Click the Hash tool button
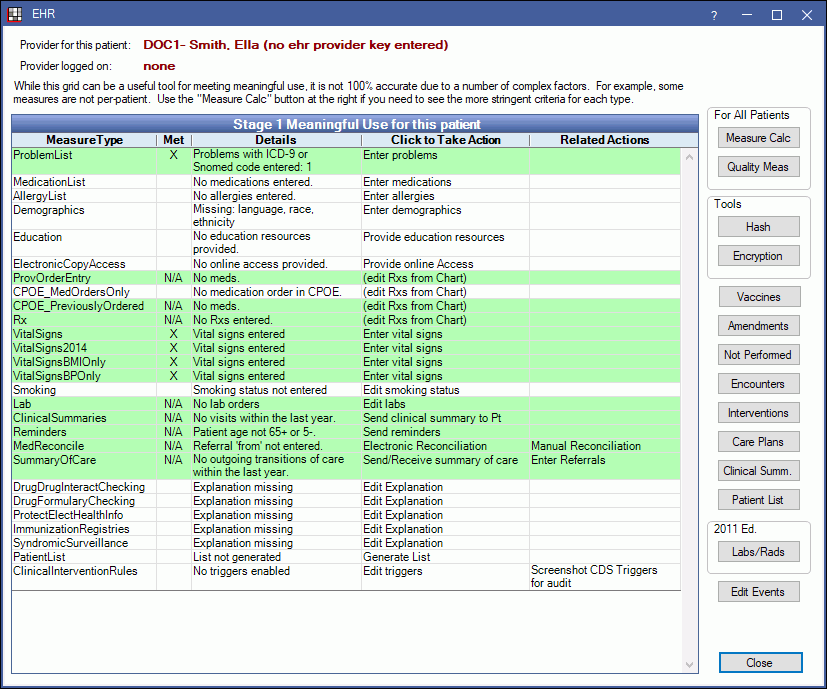 (758, 227)
